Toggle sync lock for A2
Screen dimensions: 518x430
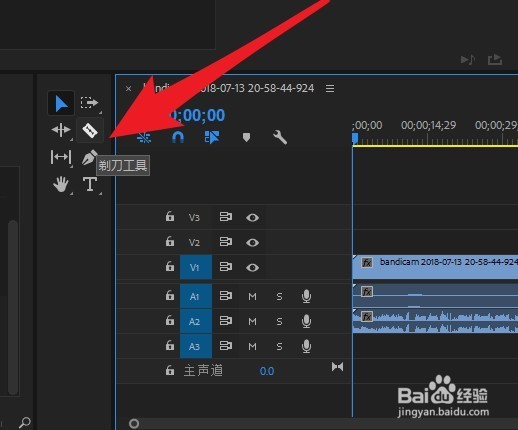pos(226,321)
